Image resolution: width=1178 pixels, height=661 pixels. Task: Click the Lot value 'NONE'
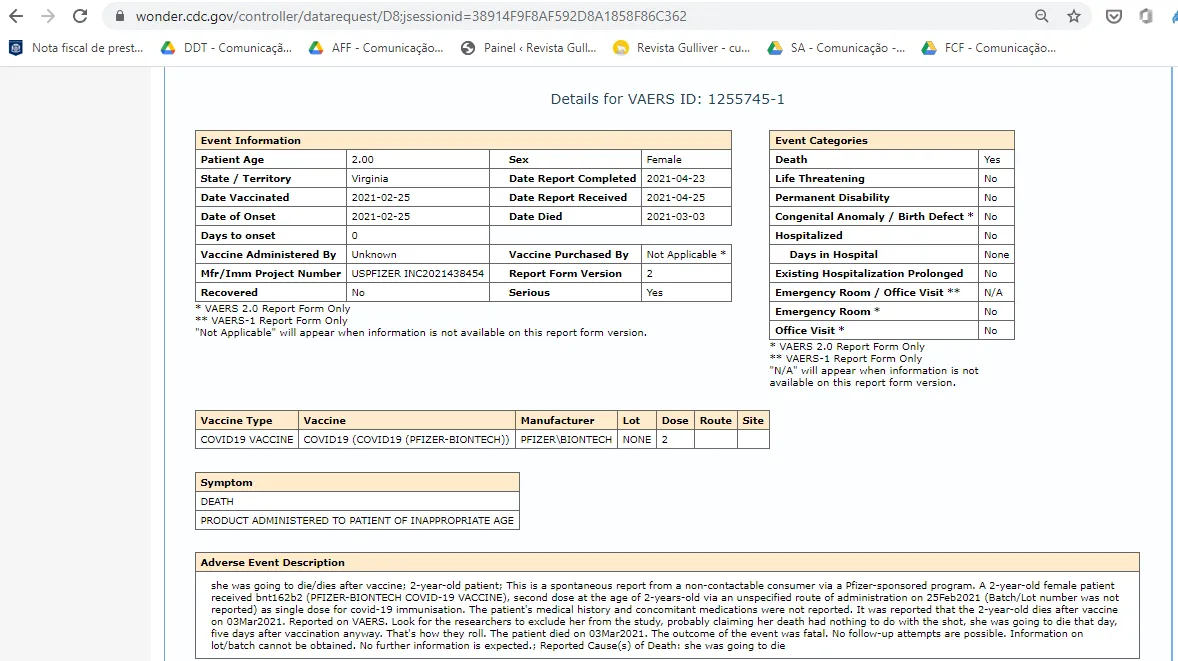pos(636,439)
